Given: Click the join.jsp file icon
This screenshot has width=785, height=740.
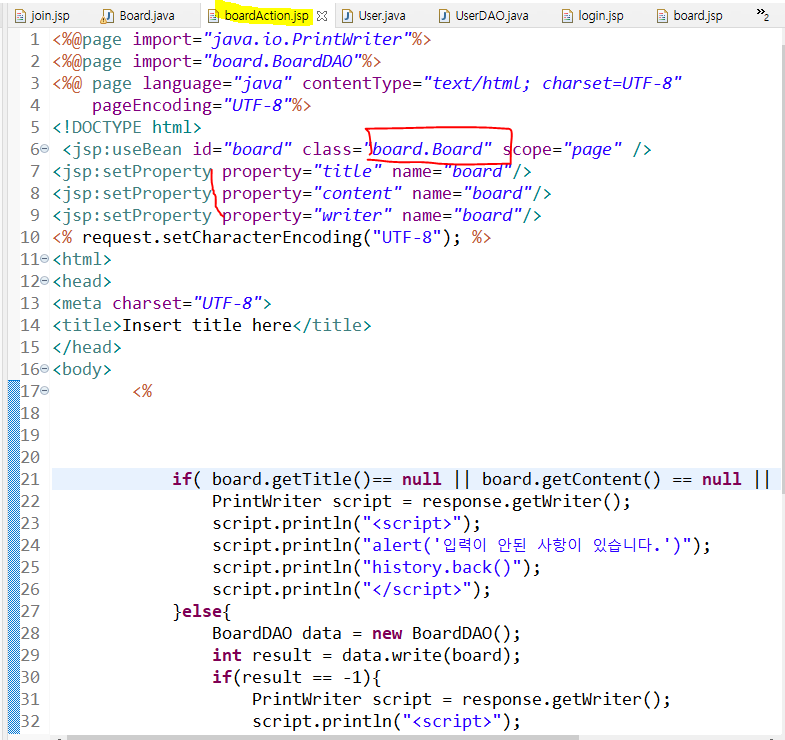Looking at the screenshot, I should (x=21, y=17).
